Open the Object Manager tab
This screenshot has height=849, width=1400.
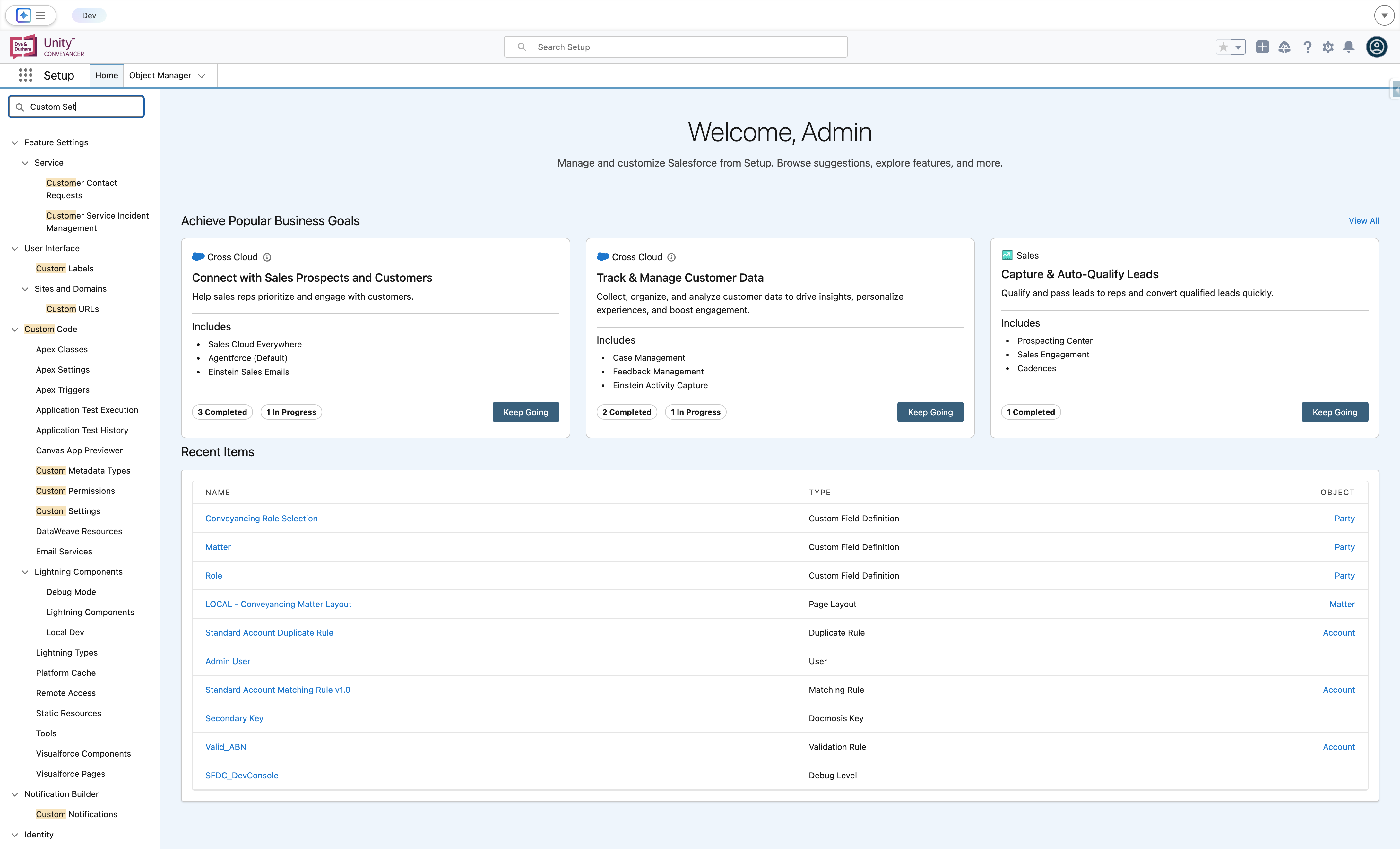[160, 75]
